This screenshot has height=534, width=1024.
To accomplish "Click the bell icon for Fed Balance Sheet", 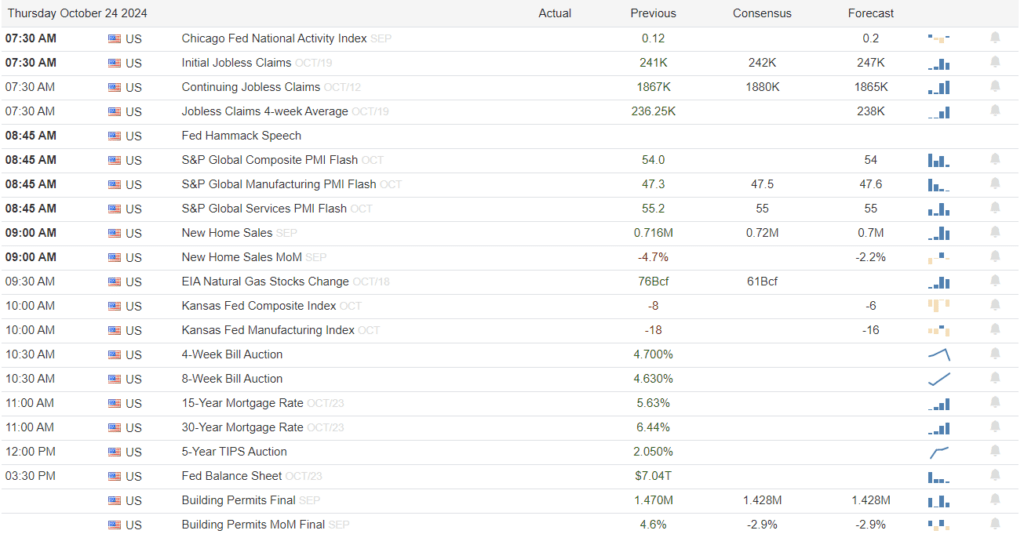I will click(x=994, y=477).
